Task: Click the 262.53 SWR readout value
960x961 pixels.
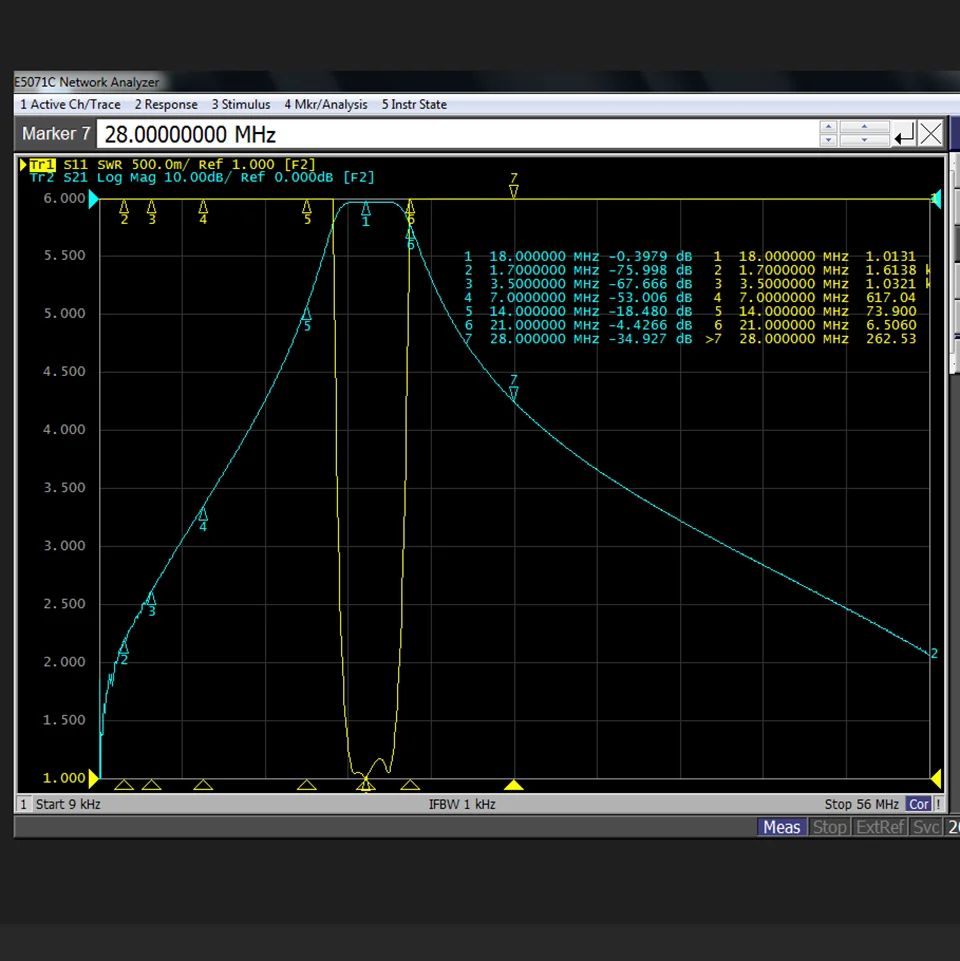Action: (x=891, y=339)
